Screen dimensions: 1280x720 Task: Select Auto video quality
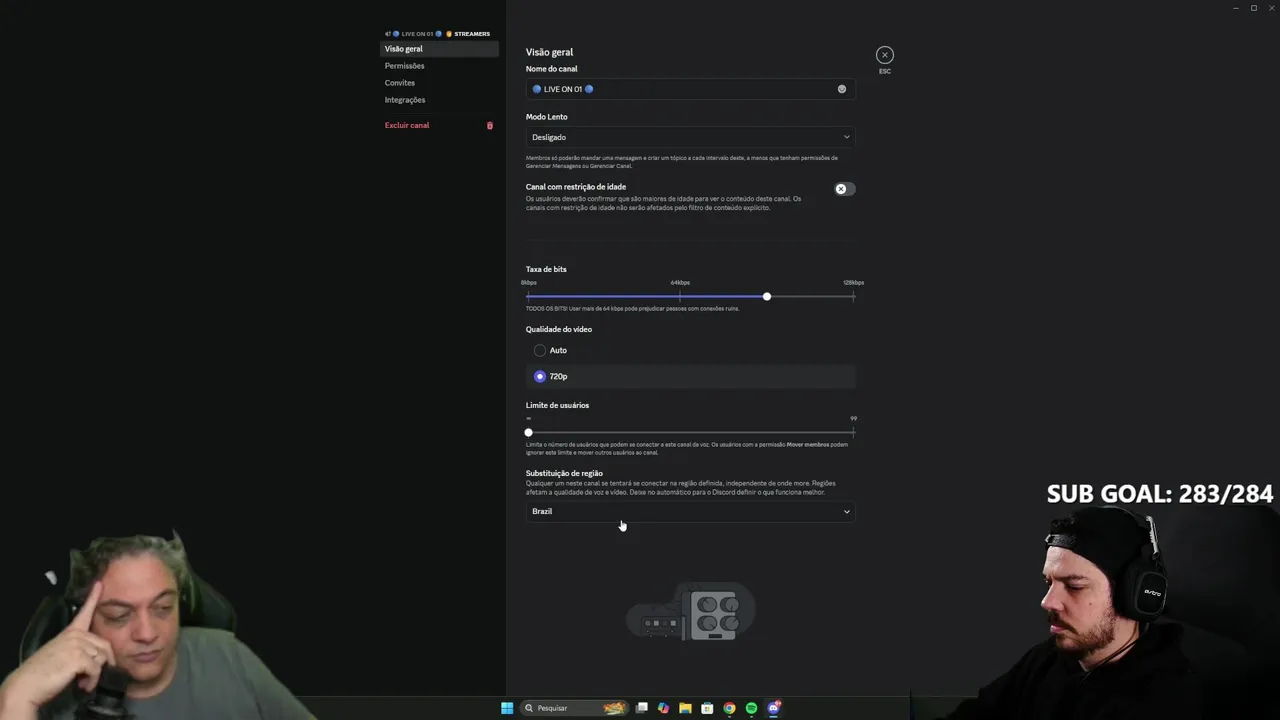[540, 350]
